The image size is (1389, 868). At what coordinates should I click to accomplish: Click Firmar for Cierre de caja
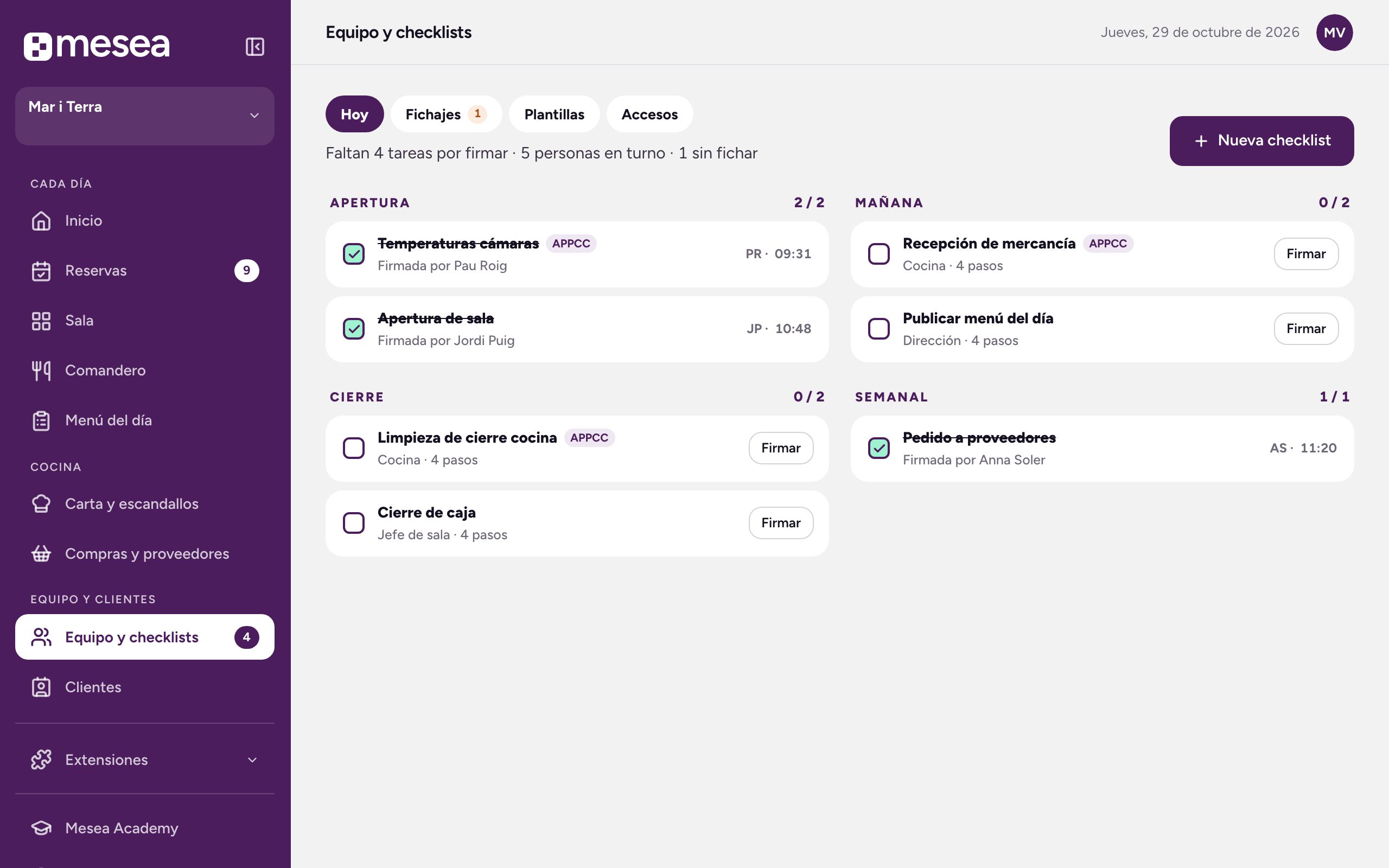coord(781,522)
